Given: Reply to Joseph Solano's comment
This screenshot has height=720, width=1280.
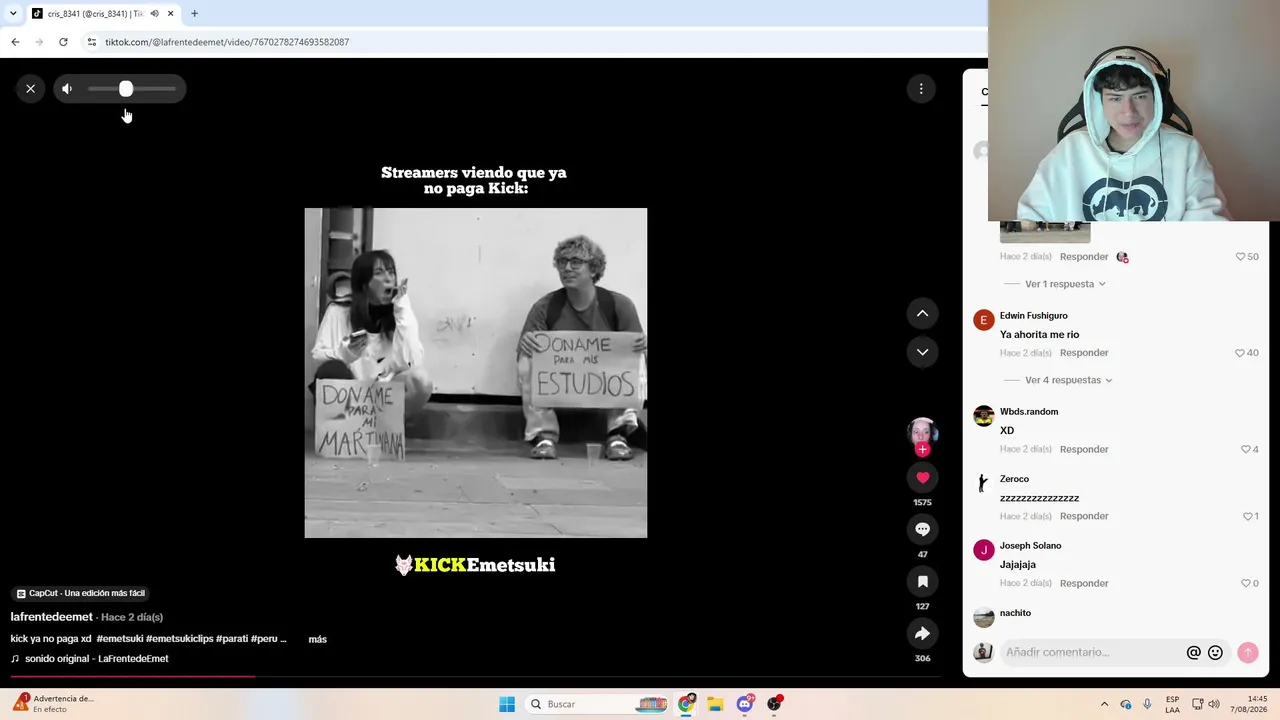Looking at the screenshot, I should 1084,583.
